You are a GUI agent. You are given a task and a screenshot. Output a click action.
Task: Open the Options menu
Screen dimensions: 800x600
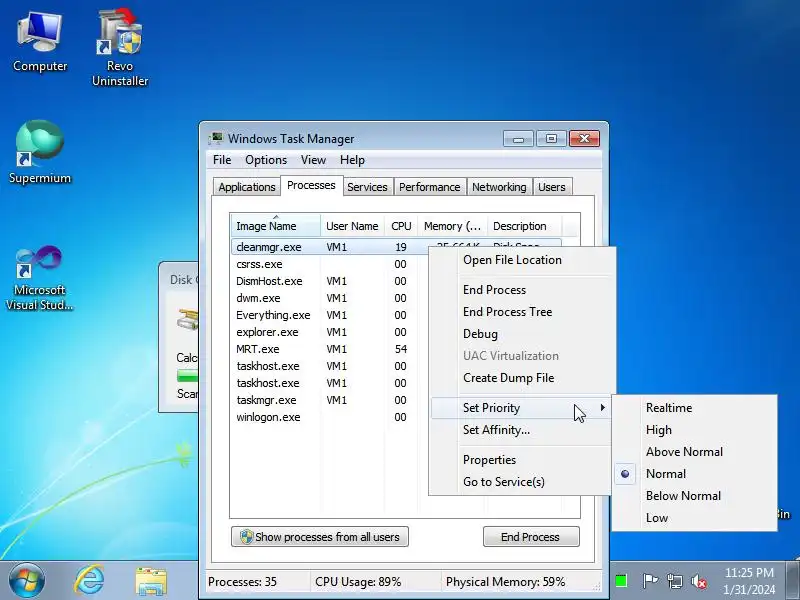pos(266,160)
